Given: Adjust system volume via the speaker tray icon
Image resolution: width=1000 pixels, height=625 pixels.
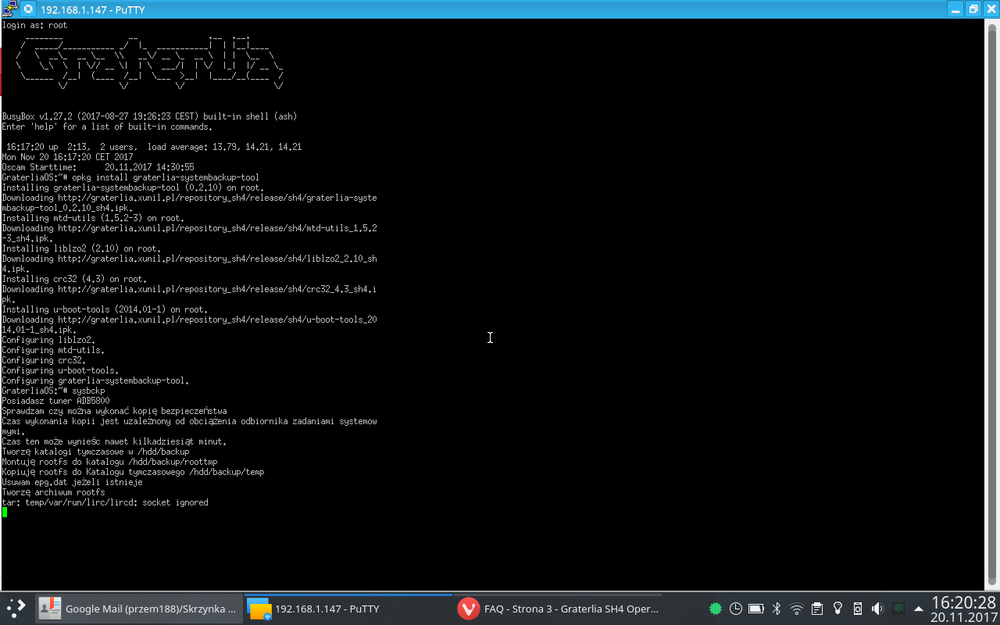Looking at the screenshot, I should click(x=878, y=608).
